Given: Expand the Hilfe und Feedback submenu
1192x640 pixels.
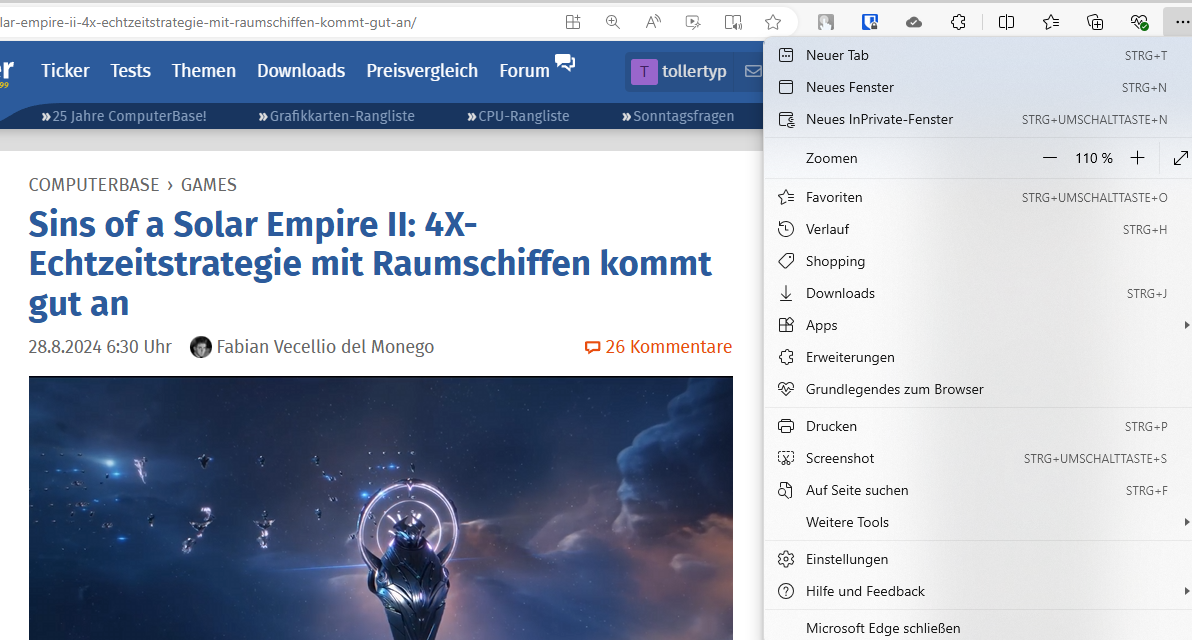Looking at the screenshot, I should [x=978, y=591].
